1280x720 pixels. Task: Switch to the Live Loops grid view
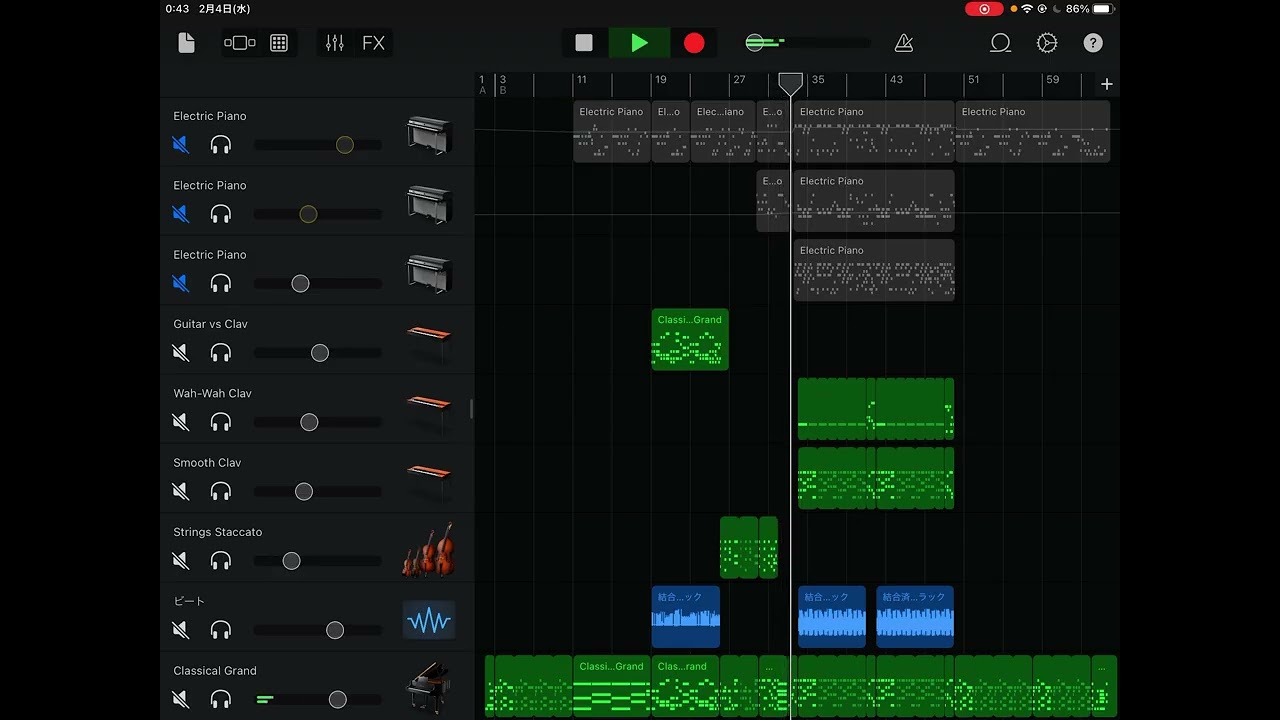279,43
